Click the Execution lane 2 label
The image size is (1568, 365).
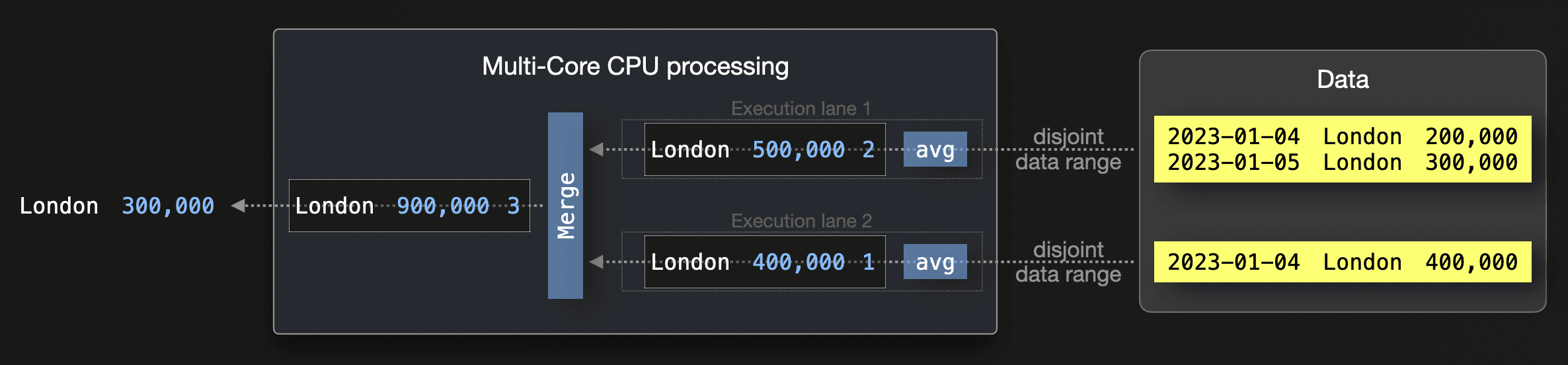[801, 221]
